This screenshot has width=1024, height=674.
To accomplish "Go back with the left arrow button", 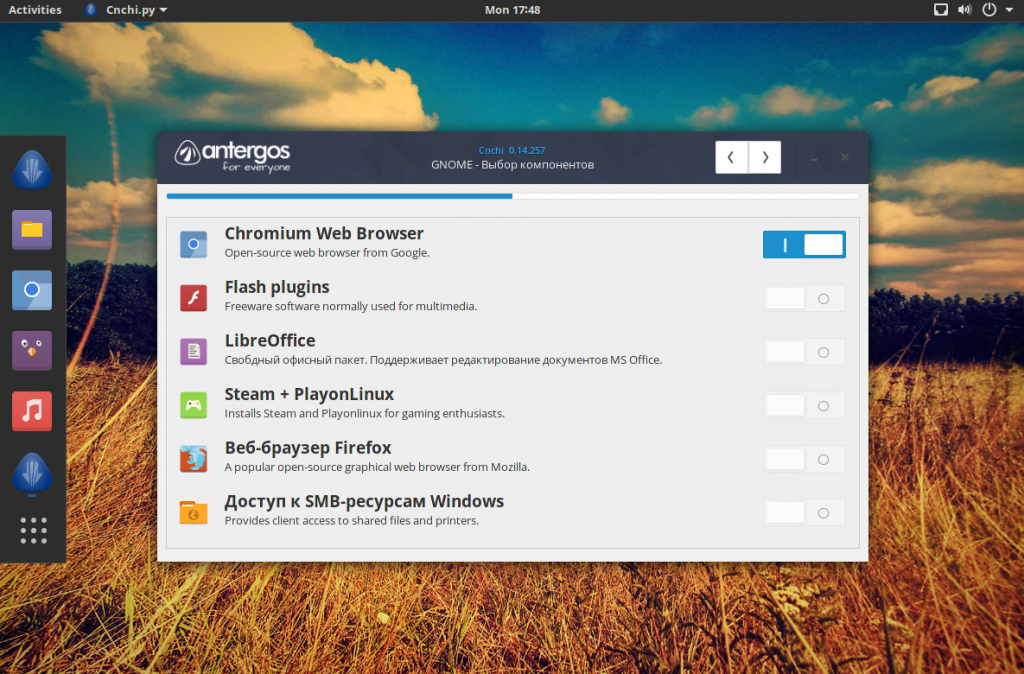I will pyautogui.click(x=731, y=157).
